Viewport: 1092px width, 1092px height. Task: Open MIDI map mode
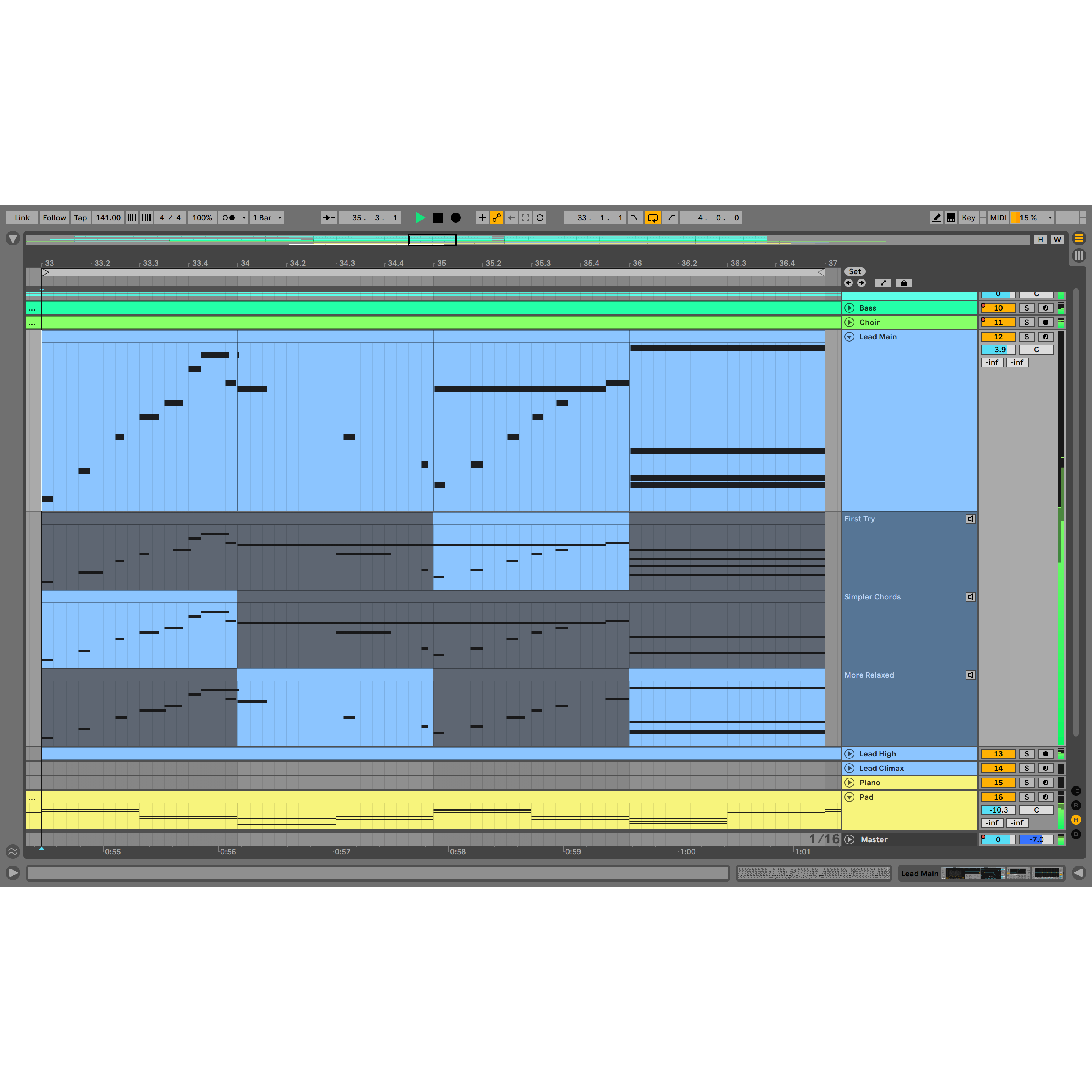tap(998, 218)
